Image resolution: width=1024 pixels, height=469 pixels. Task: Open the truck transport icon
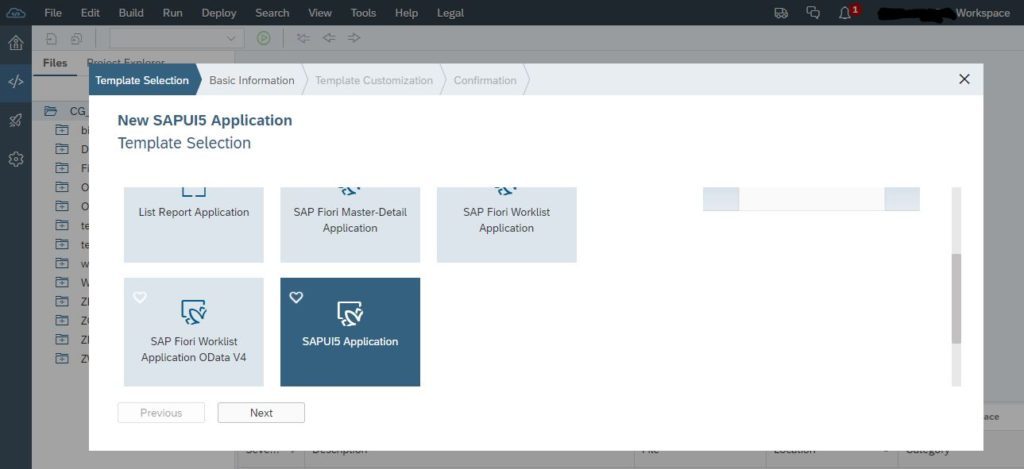click(781, 13)
